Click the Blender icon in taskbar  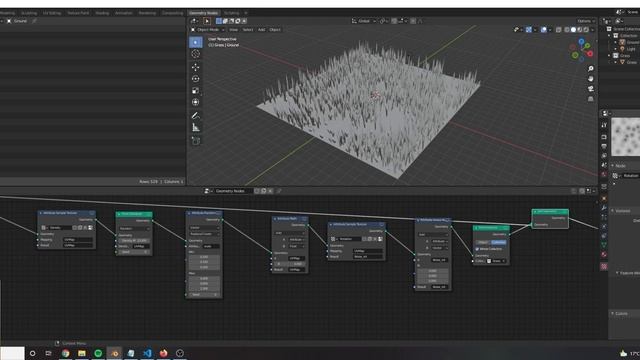pyautogui.click(x=115, y=353)
